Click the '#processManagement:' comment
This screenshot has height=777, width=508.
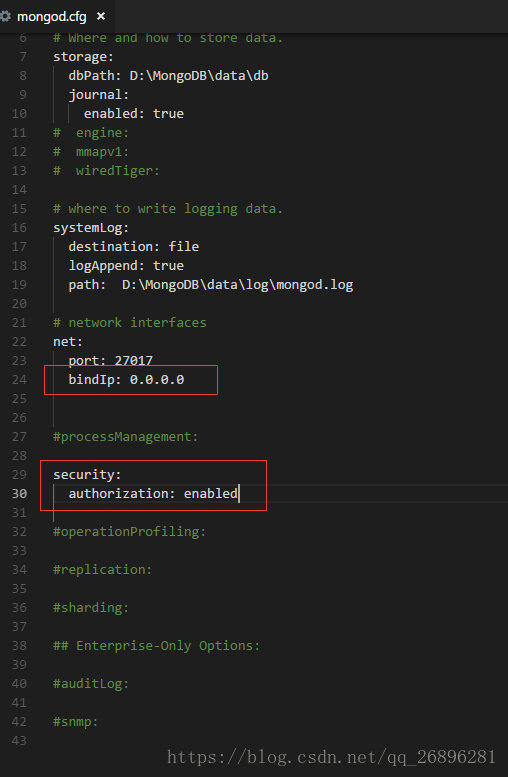coord(126,437)
